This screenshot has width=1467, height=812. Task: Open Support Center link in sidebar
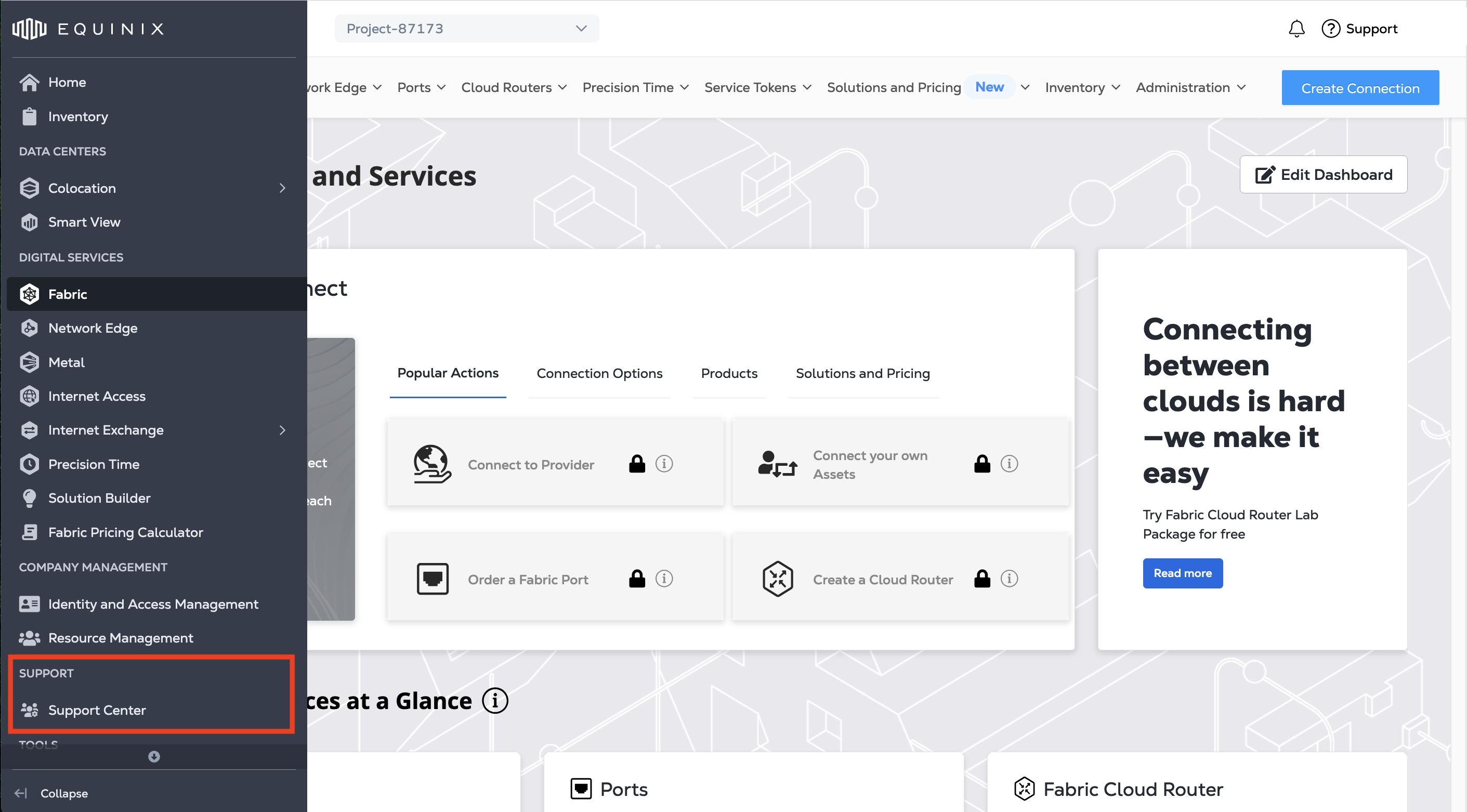point(97,710)
